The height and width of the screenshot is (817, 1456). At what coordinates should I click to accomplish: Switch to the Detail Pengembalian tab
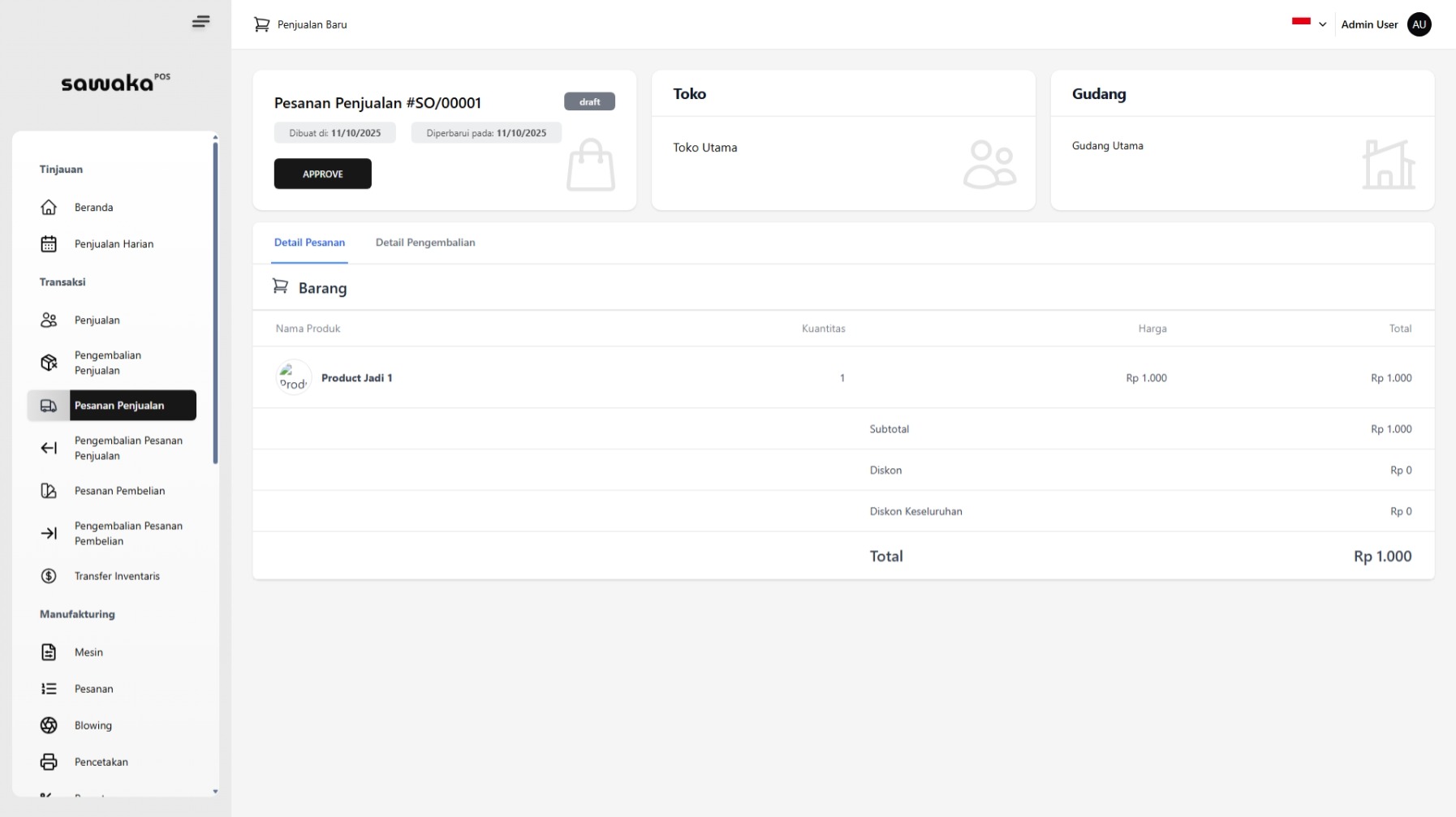[x=425, y=243]
